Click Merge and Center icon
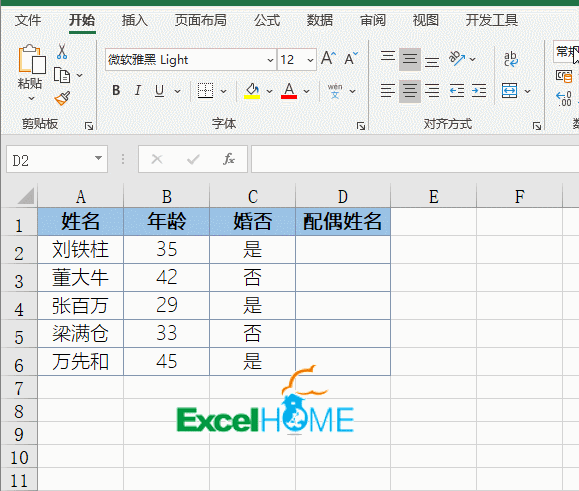The image size is (579, 491). pos(509,90)
